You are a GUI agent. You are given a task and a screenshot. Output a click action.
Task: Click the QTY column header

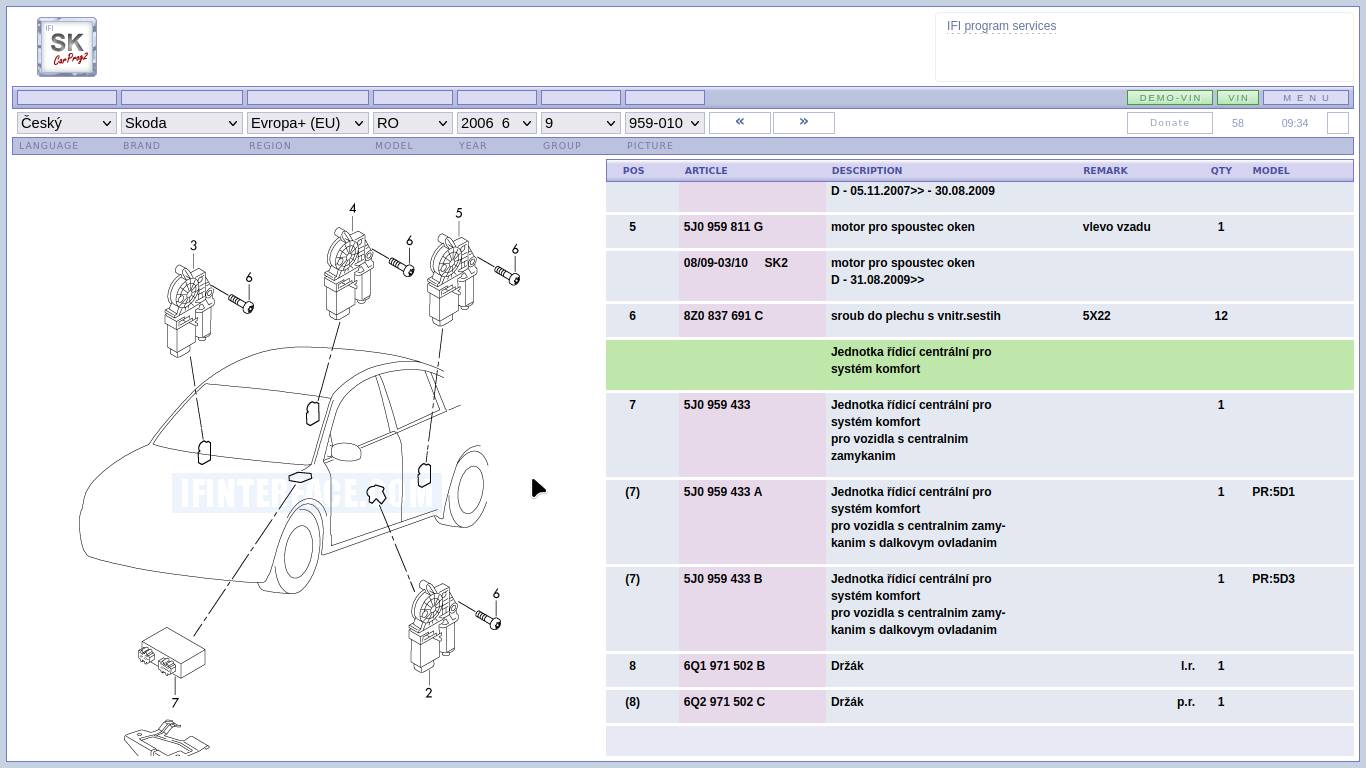point(1221,171)
